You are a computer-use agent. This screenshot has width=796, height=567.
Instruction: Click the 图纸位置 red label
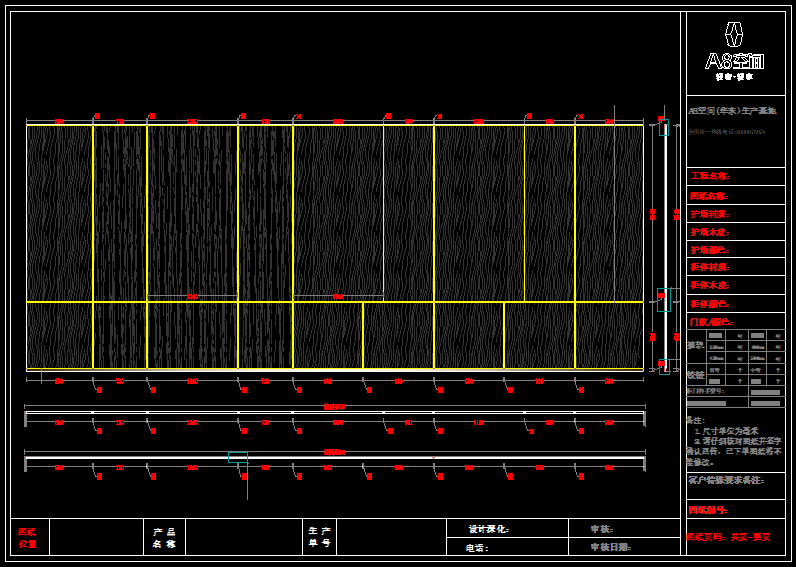pos(28,537)
